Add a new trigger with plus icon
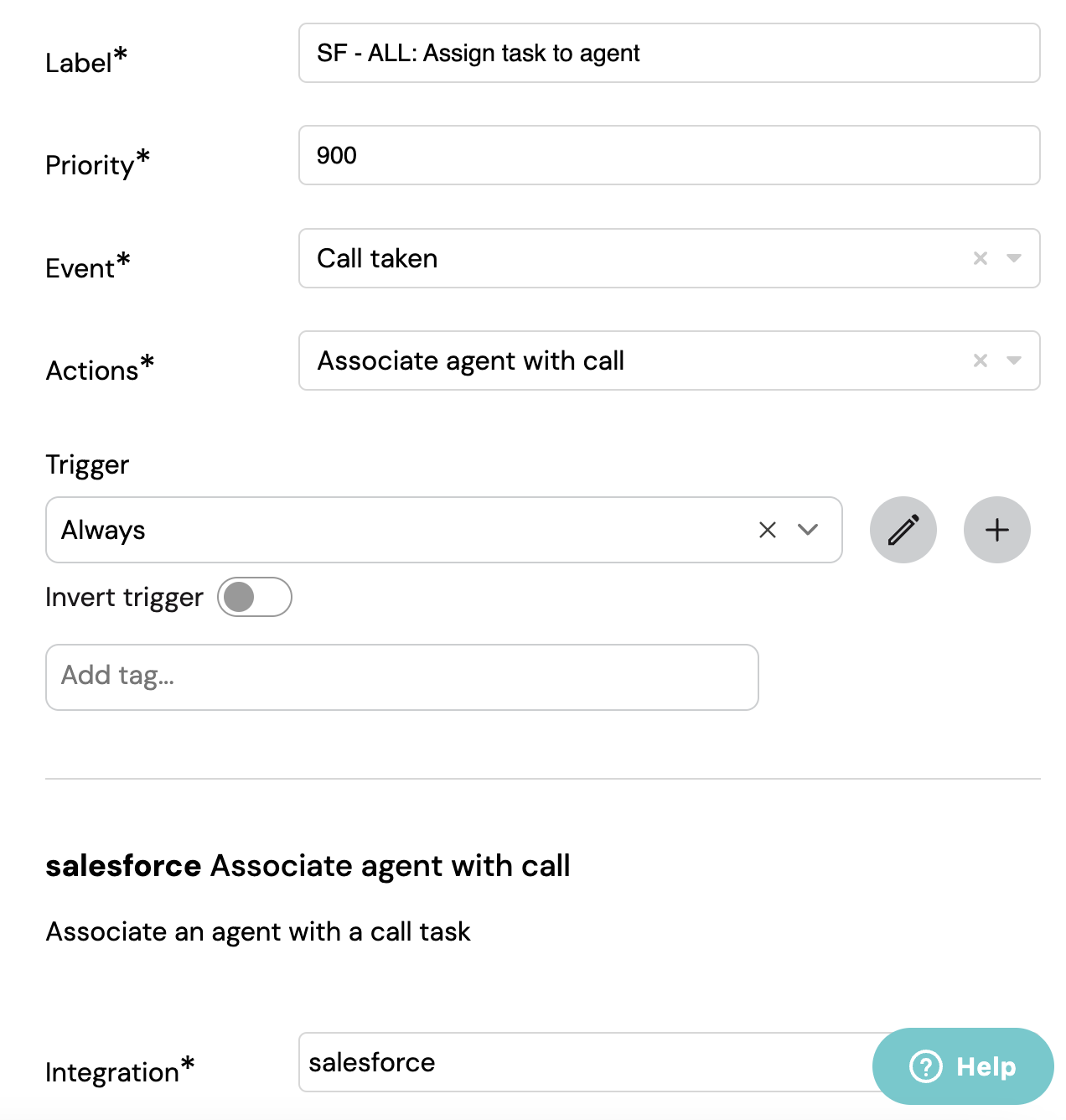The width and height of the screenshot is (1066, 1120). (997, 530)
